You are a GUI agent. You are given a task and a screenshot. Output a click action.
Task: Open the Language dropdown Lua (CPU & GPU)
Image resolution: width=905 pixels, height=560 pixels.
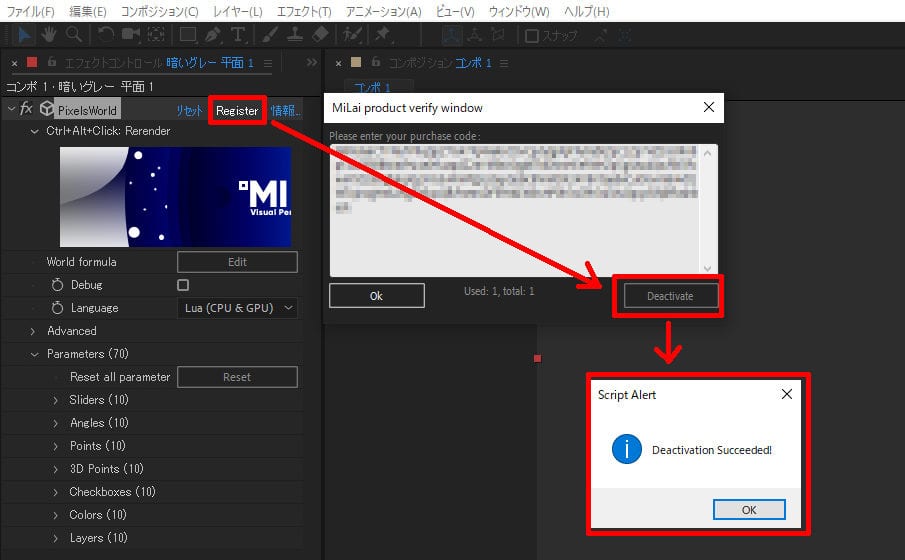(x=237, y=308)
